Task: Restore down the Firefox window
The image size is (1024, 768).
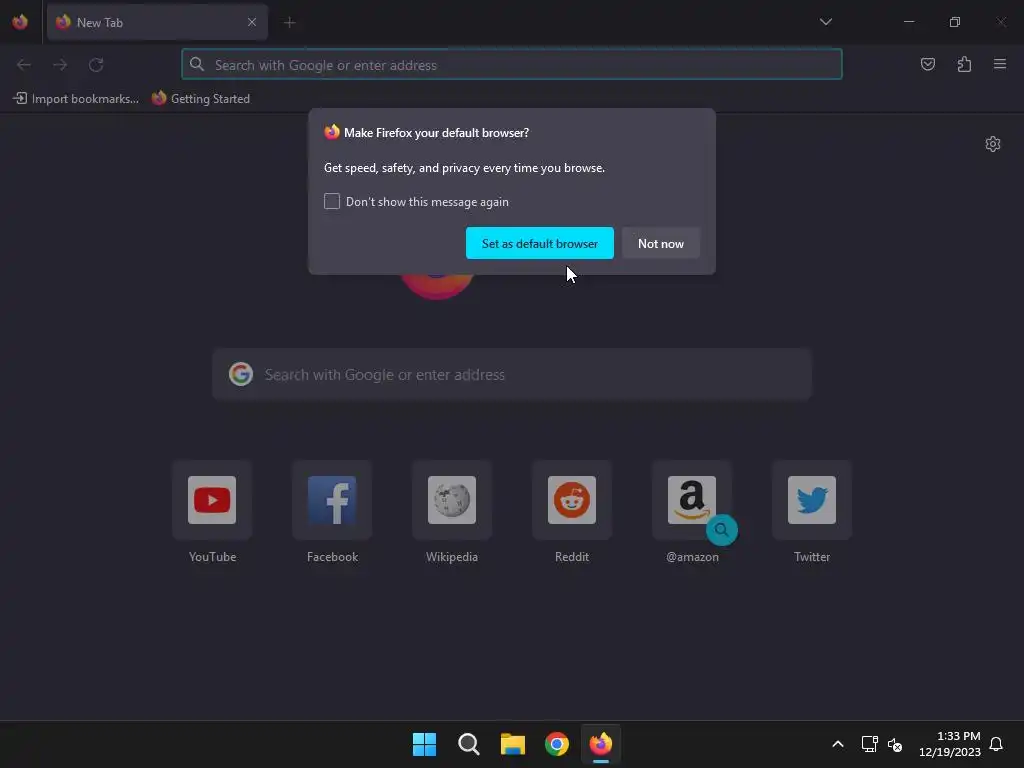Action: point(955,22)
